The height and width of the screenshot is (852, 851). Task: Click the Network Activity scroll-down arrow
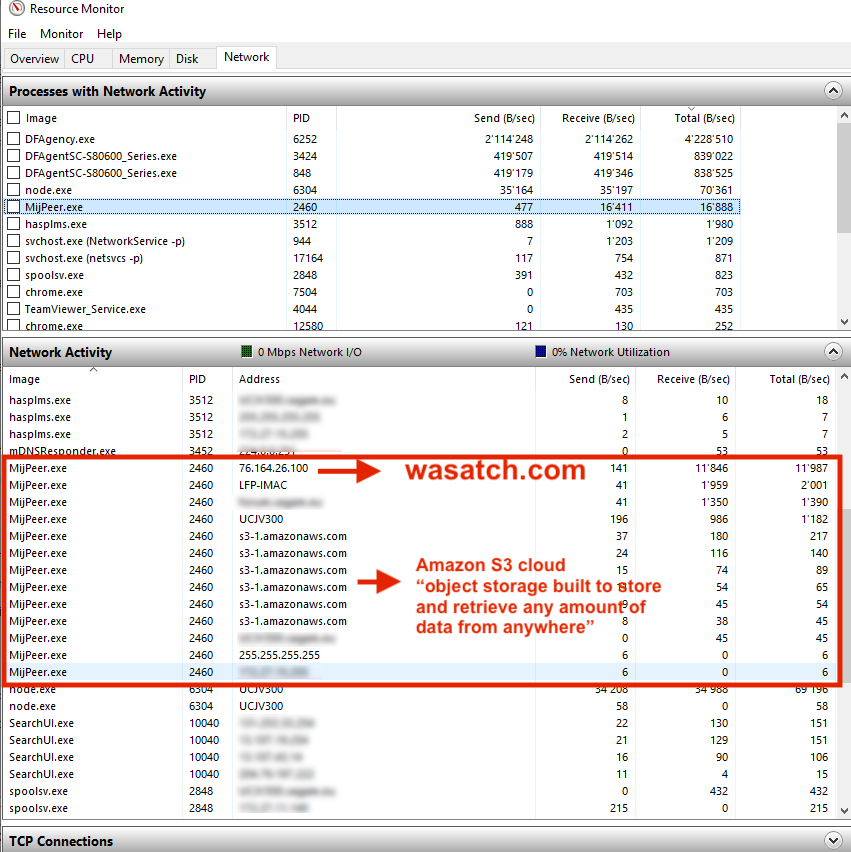pos(844,811)
